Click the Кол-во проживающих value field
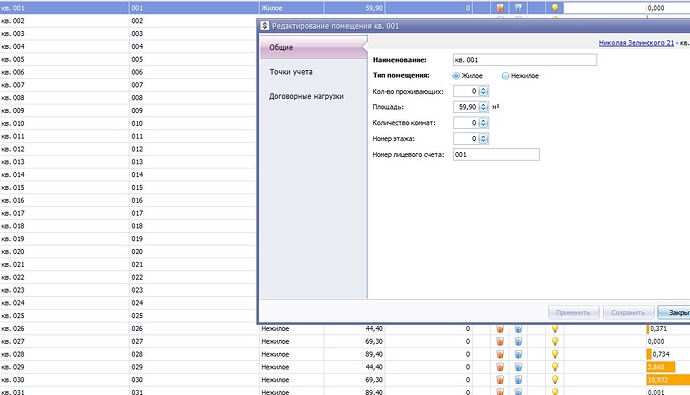 tap(466, 91)
